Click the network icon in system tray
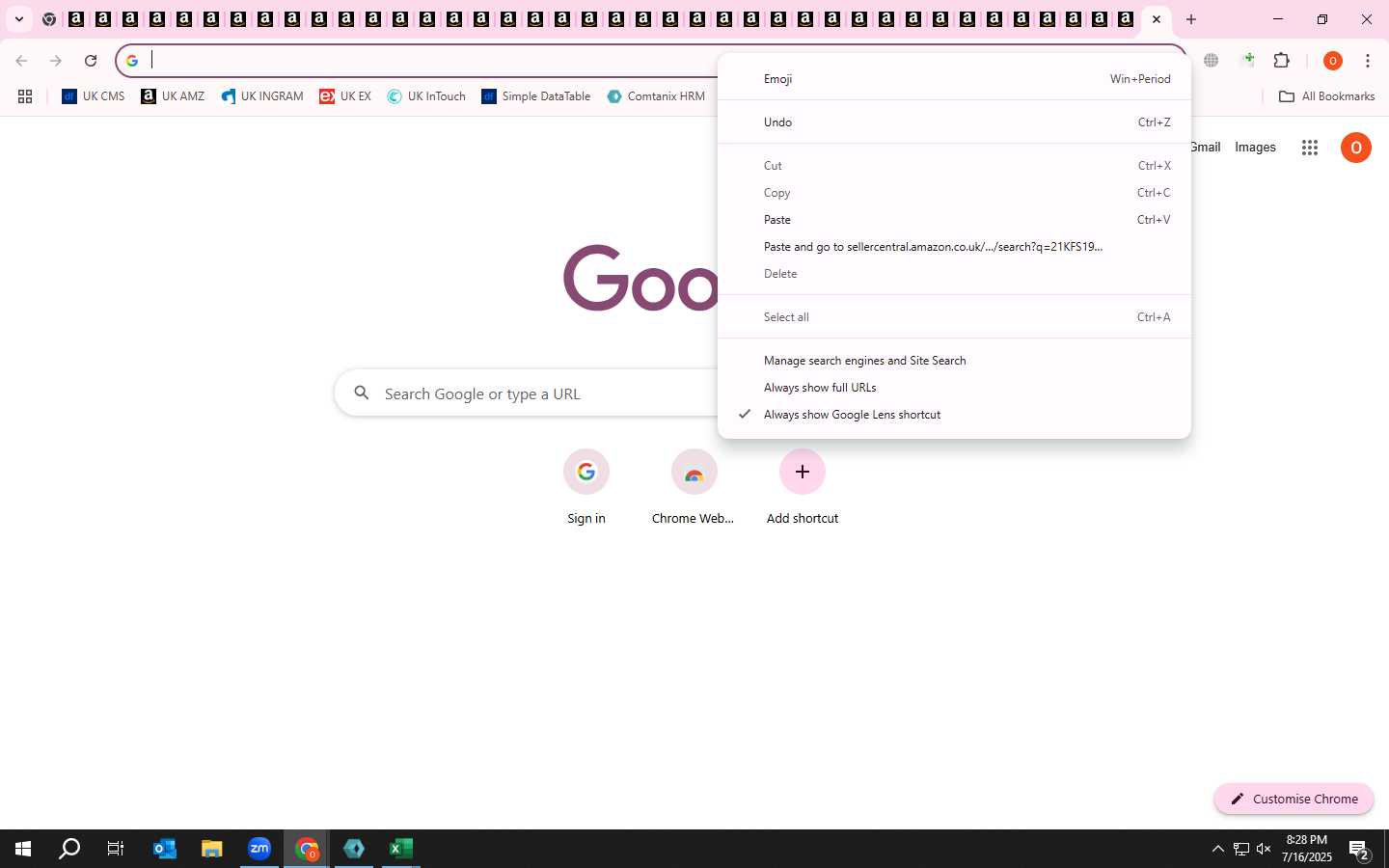Image resolution: width=1389 pixels, height=868 pixels. tap(1241, 849)
